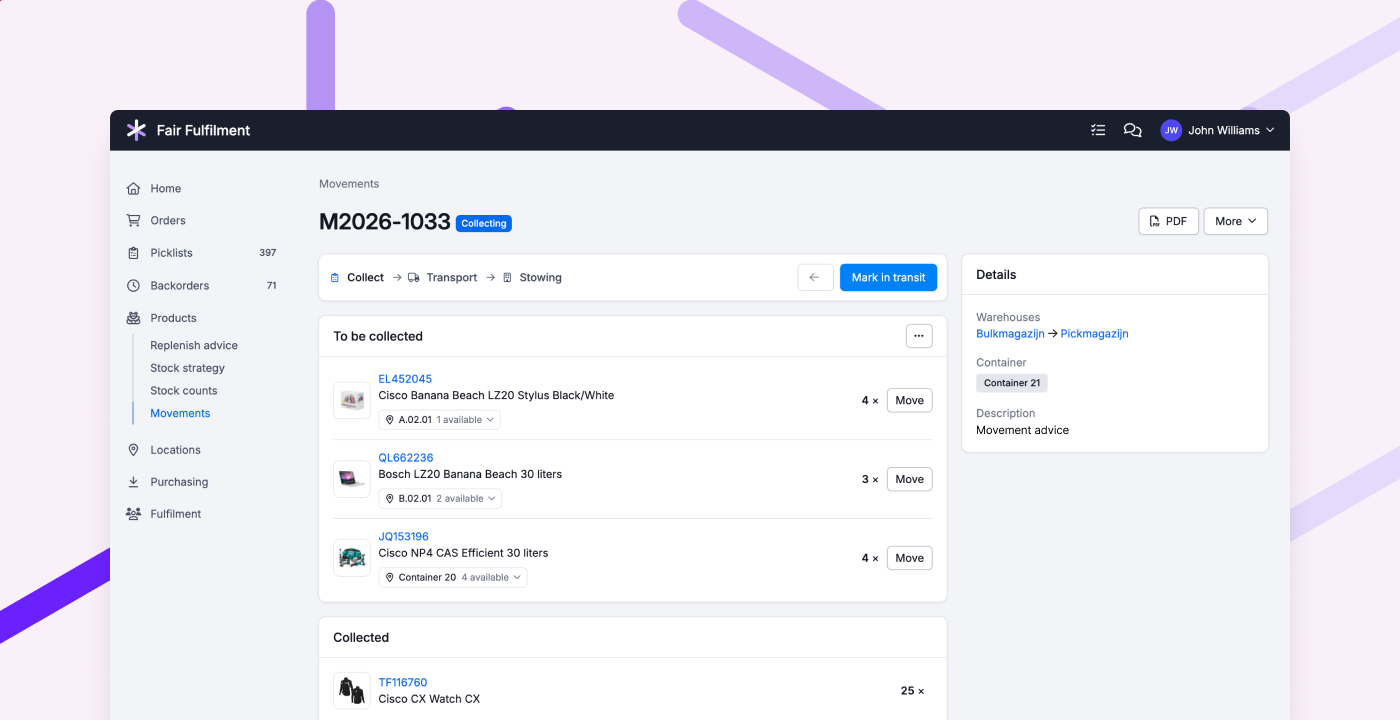Move the Cisco Banana Beach item
Image resolution: width=1400 pixels, height=720 pixels.
pyautogui.click(x=909, y=400)
